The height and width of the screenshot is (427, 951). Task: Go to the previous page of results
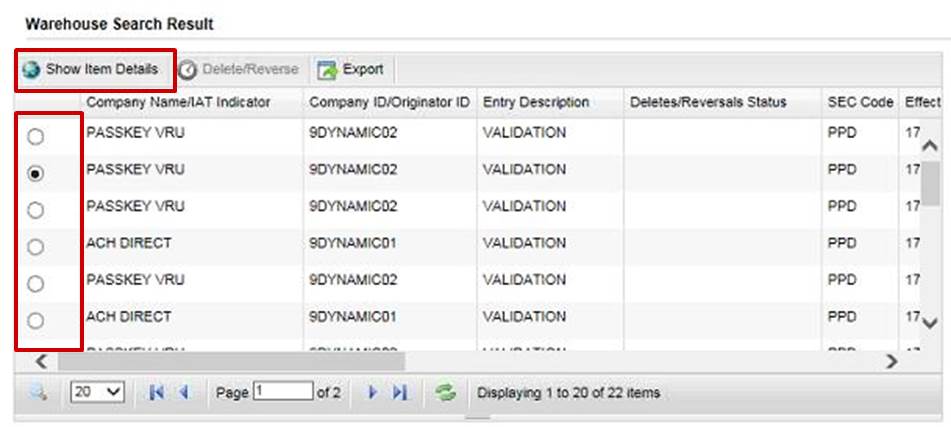183,393
